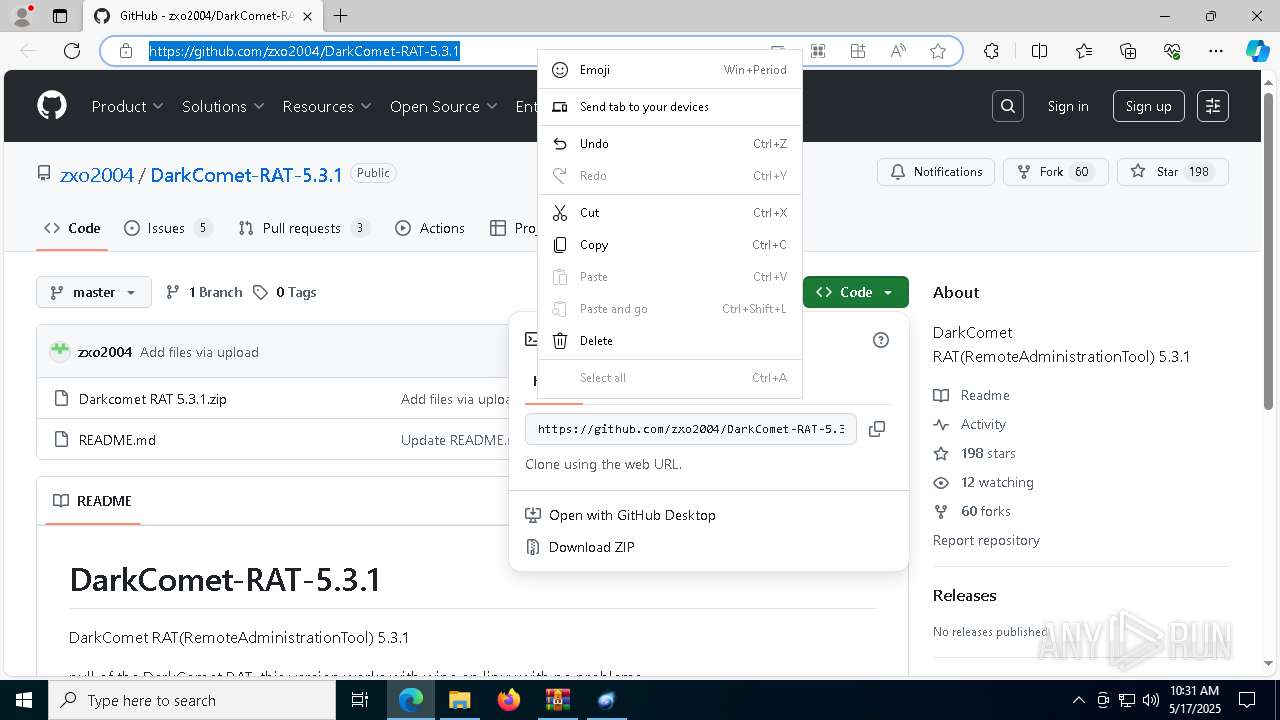Open the Edge Favorites list icon
The image size is (1280, 720).
pos(1084,51)
